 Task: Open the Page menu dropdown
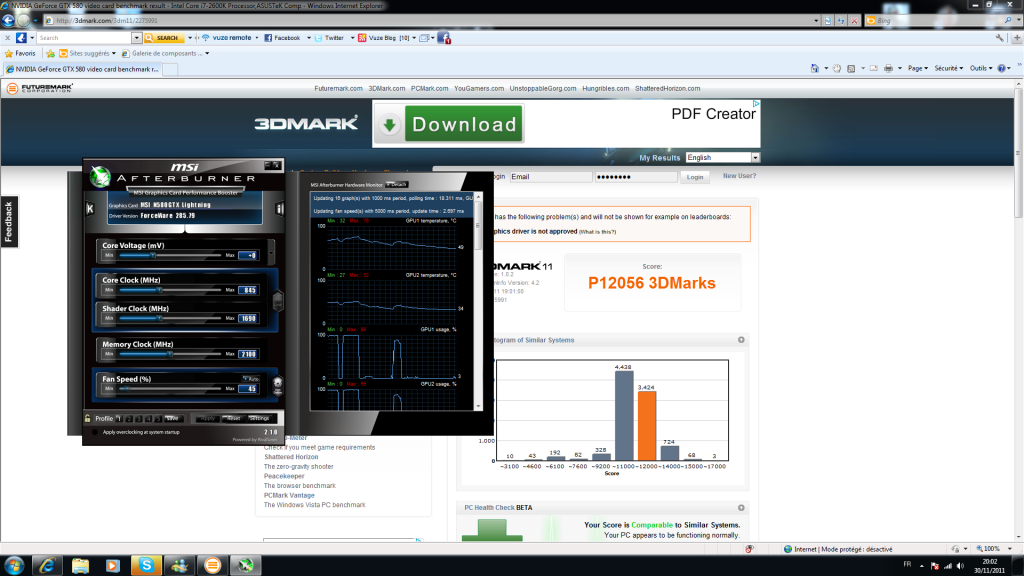918,68
